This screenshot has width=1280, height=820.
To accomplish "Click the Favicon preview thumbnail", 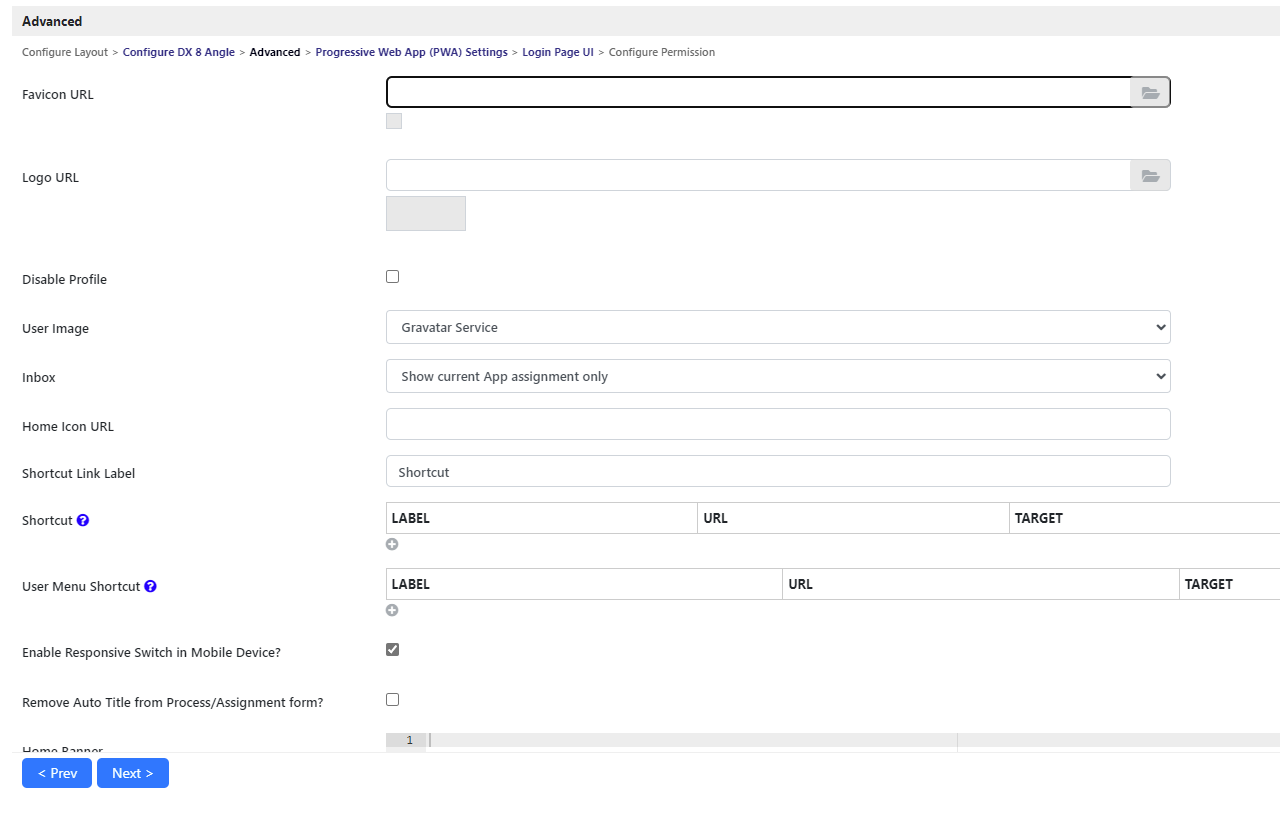I will pyautogui.click(x=394, y=122).
